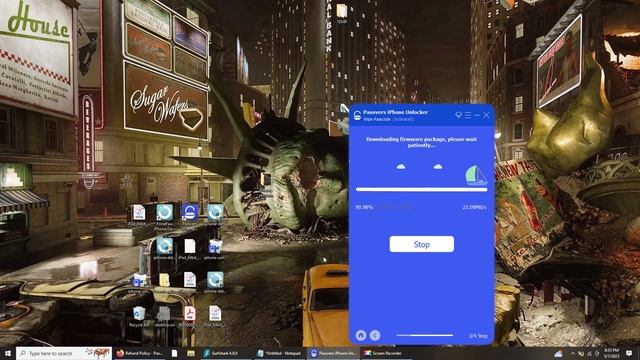Image resolution: width=640 pixels, height=360 pixels.
Task: Switch to Refund Policy Firefox taskbar window
Action: 139,353
